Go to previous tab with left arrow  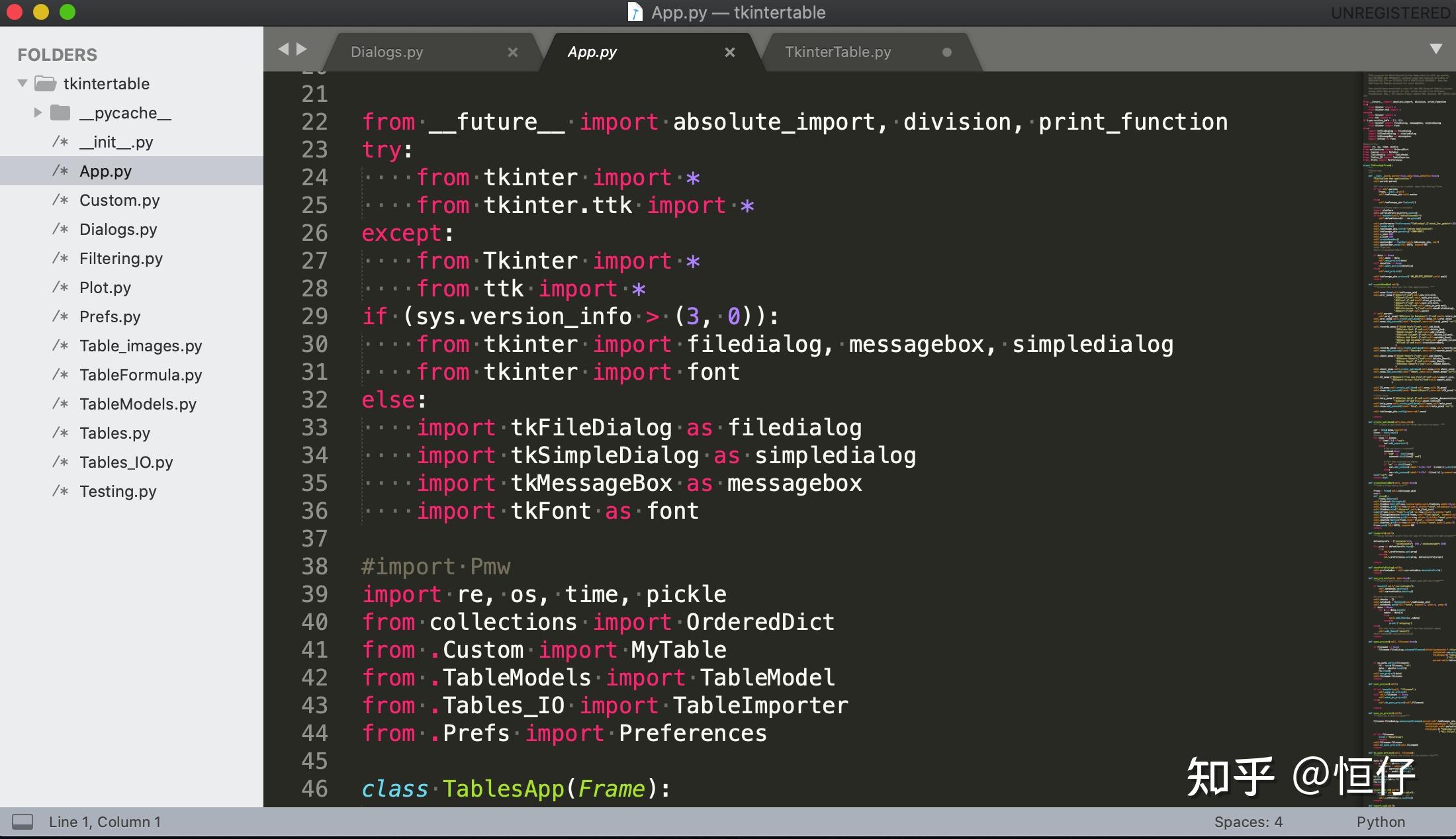coord(283,49)
